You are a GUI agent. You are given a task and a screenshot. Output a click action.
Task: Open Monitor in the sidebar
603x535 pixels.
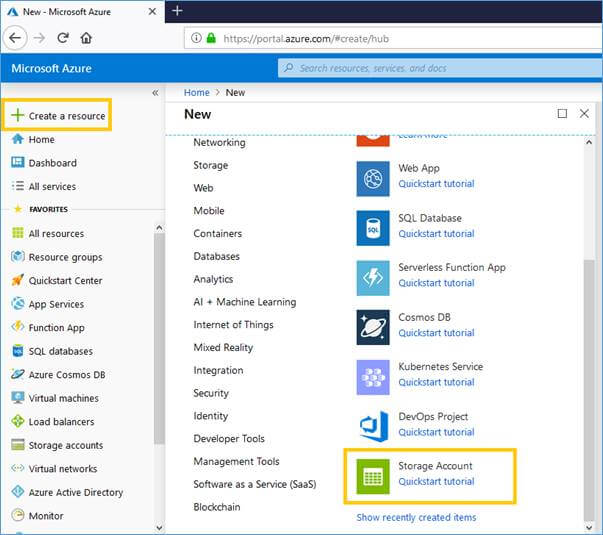(37, 515)
